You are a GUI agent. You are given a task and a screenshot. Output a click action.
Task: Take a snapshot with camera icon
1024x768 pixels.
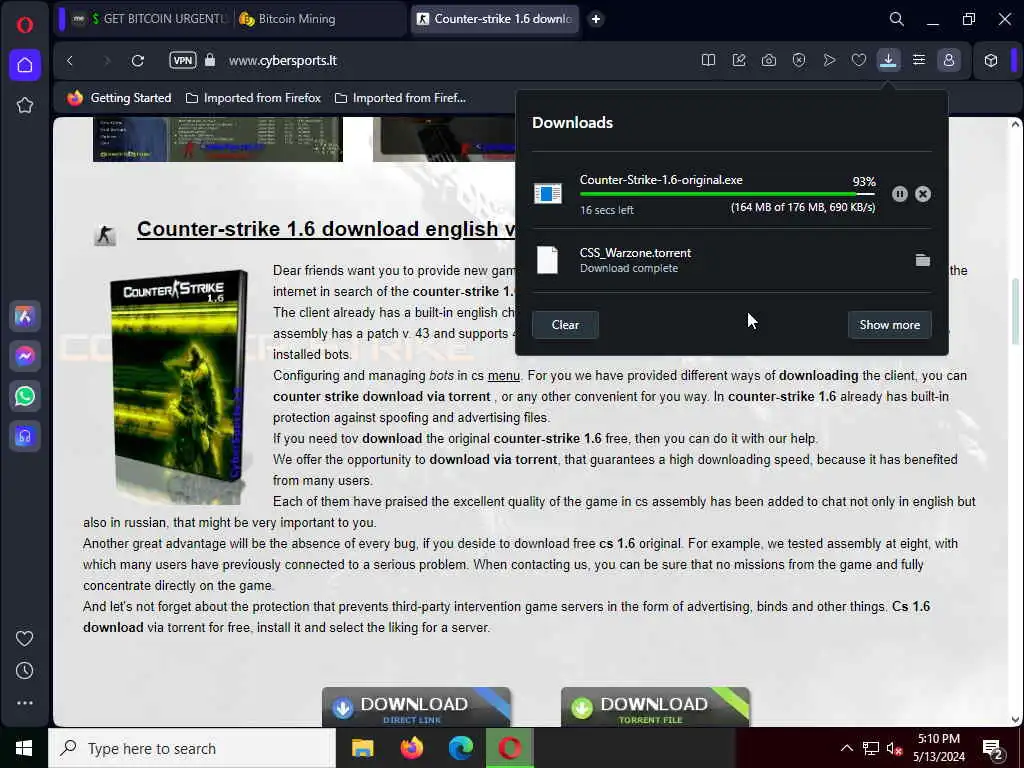click(x=769, y=61)
